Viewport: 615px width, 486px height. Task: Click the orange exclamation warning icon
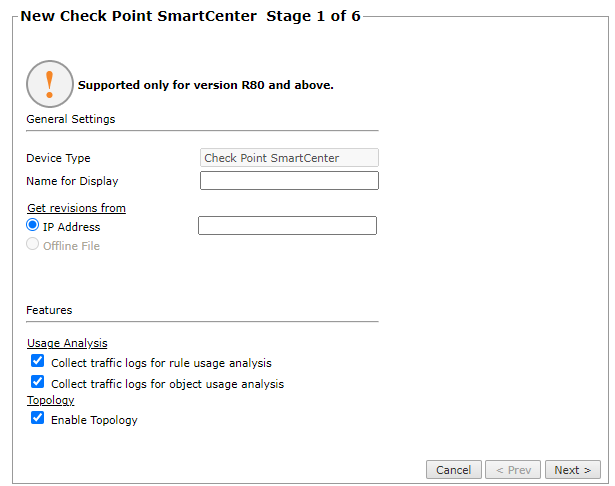50,84
